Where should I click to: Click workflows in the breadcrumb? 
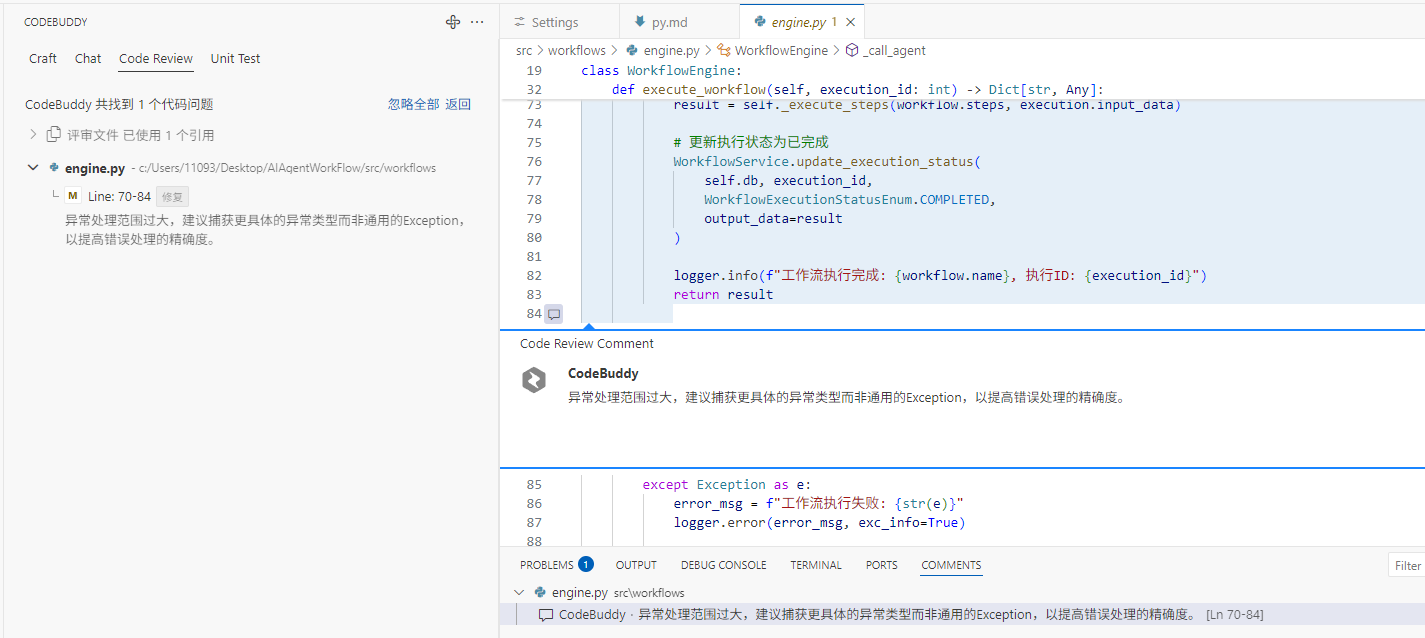tap(577, 50)
